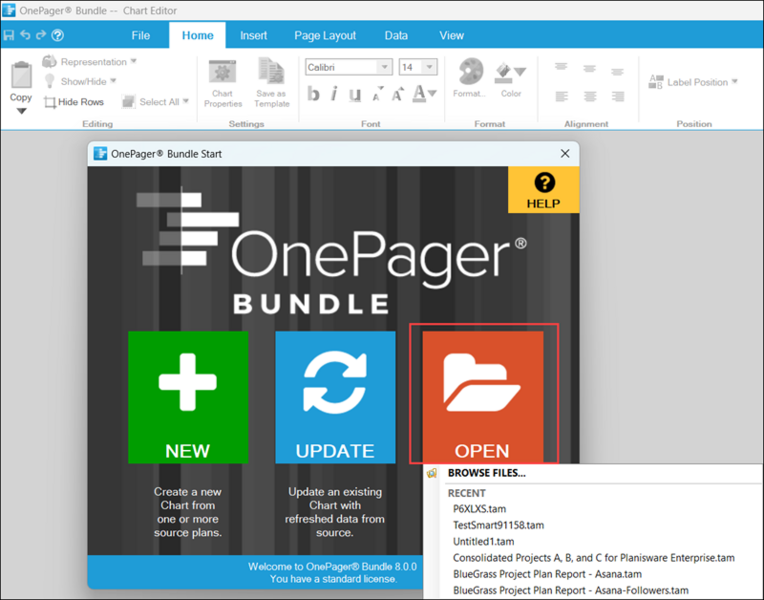This screenshot has height=600, width=764.
Task: Open the Show/Hide dropdown
Action: tap(80, 81)
